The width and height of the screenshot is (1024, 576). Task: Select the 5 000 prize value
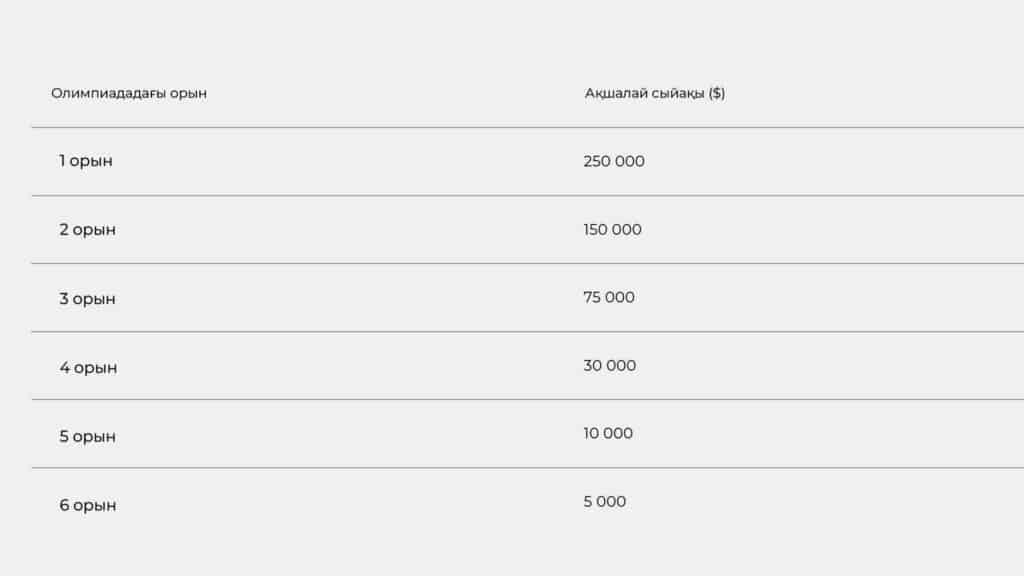605,502
